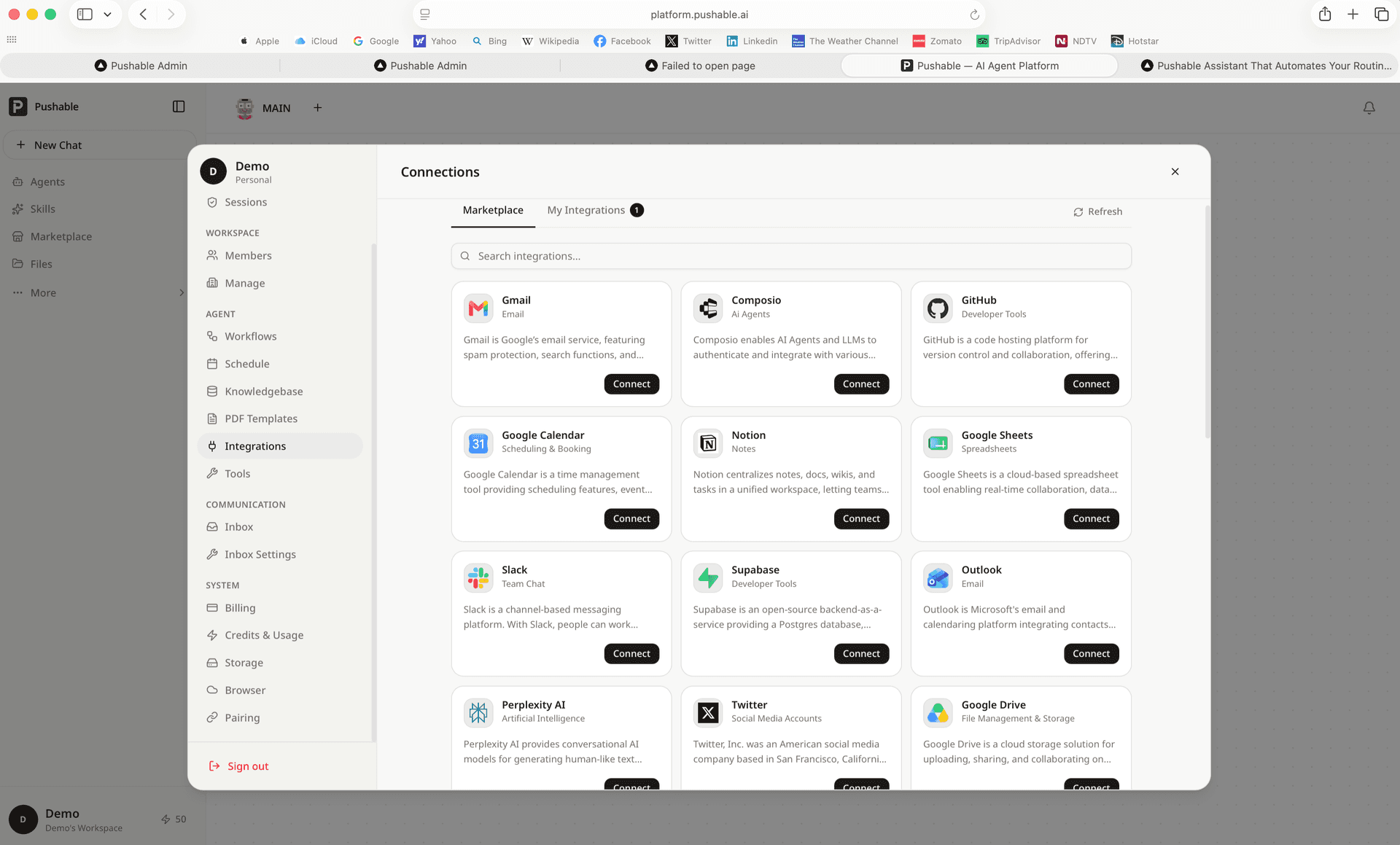Open a new Safari tab

point(1353,15)
